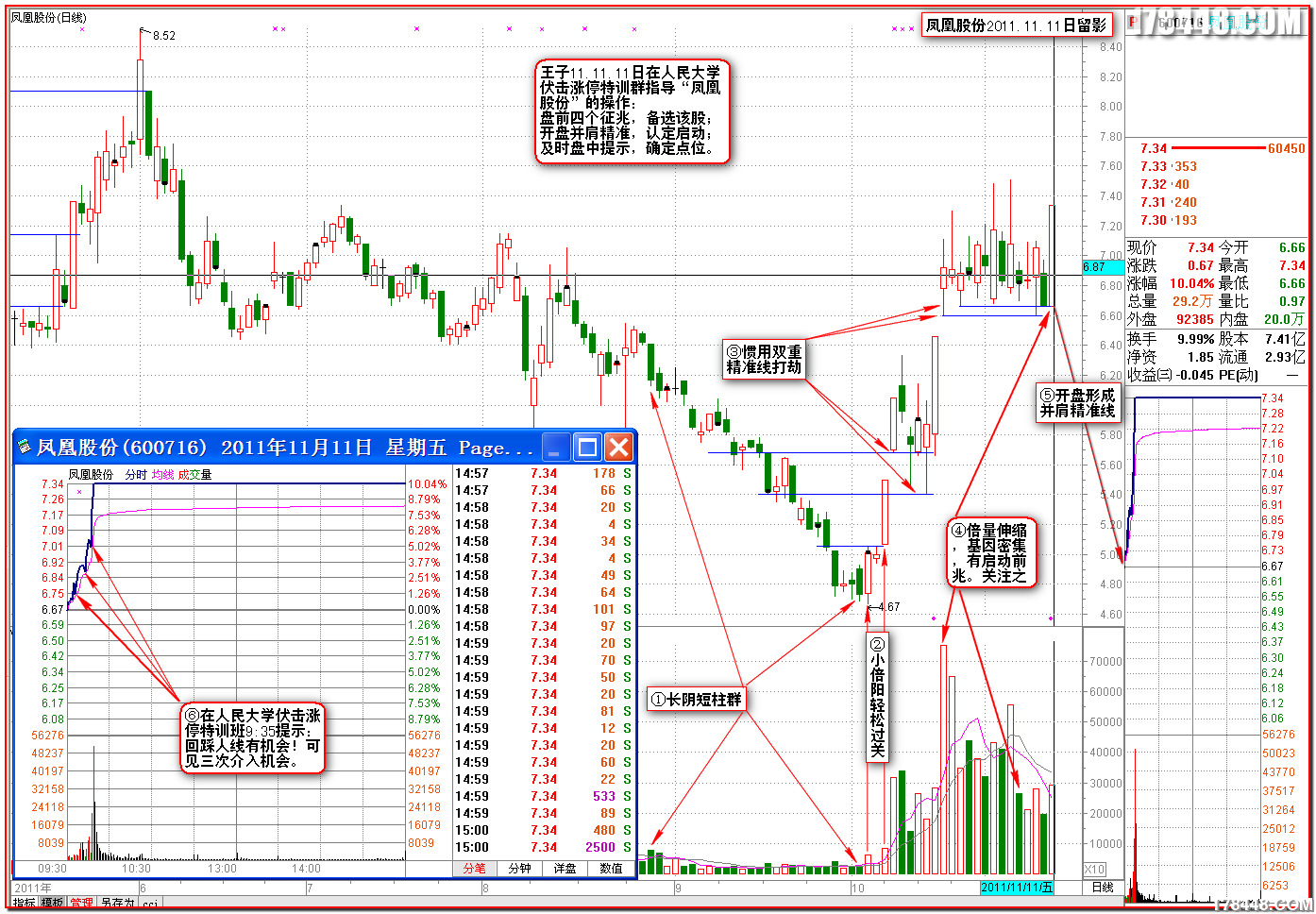Select the 模板 tab at bottom left
Image resolution: width=1316 pixels, height=914 pixels.
[x=52, y=904]
